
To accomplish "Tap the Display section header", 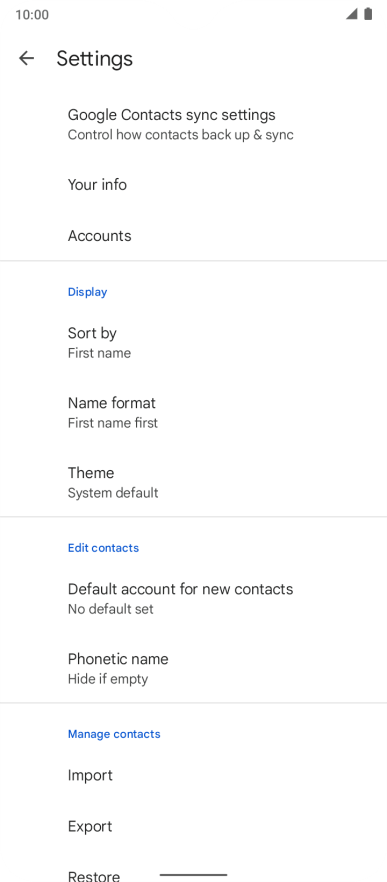I will 87,291.
